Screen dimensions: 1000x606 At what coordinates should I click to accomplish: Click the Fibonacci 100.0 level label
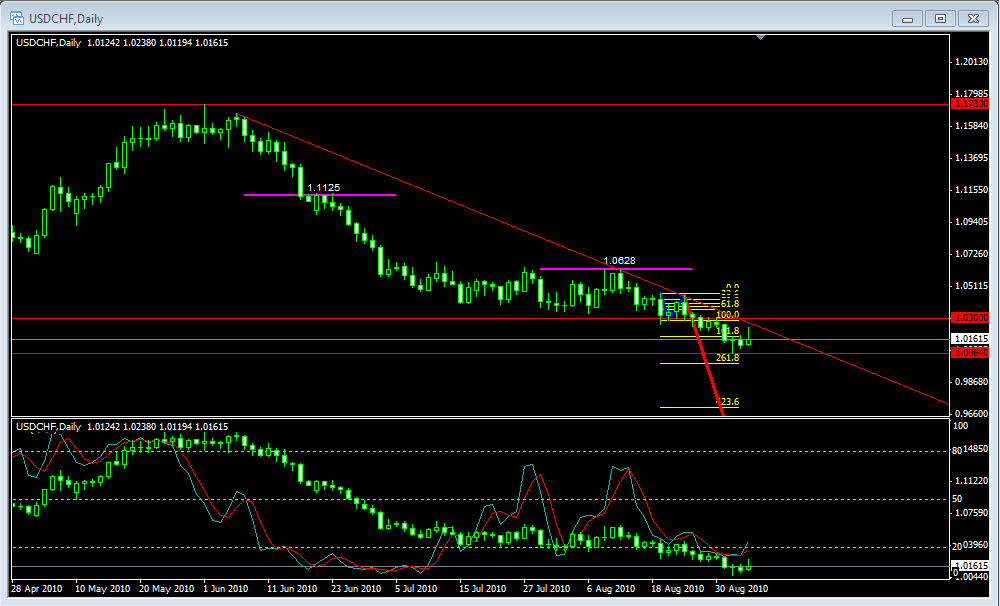tap(727, 315)
